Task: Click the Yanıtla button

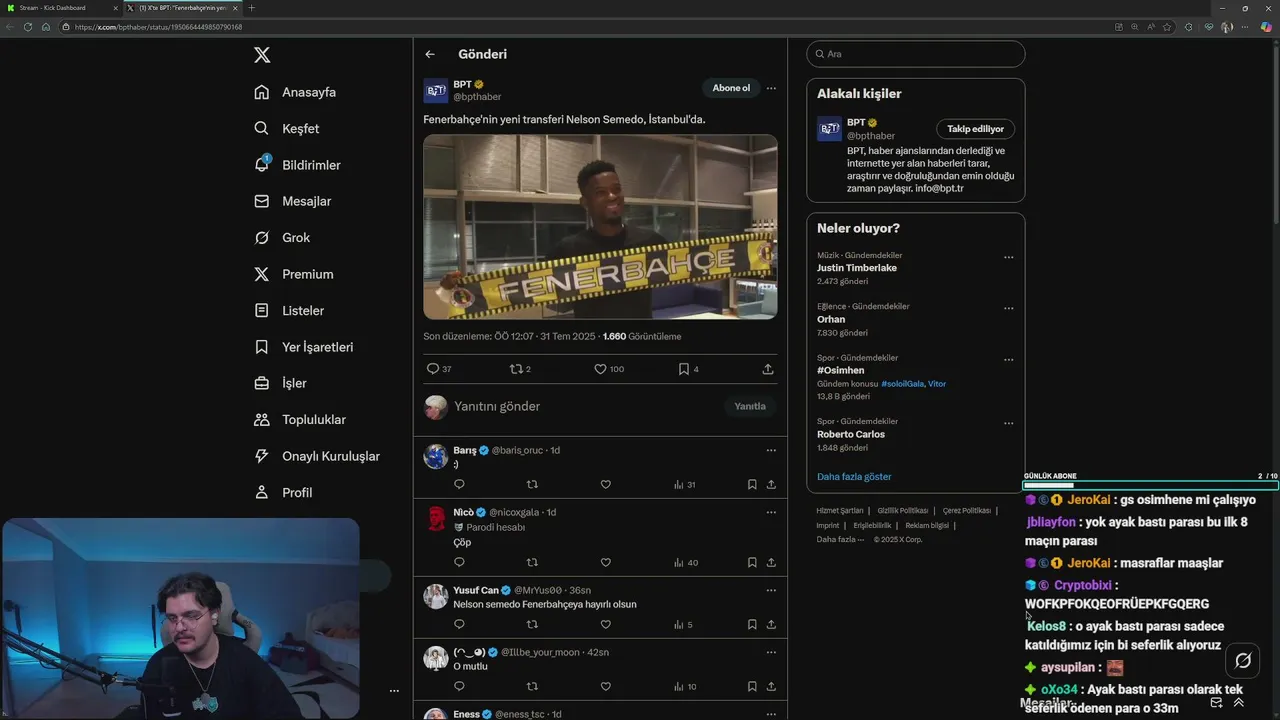Action: [750, 406]
